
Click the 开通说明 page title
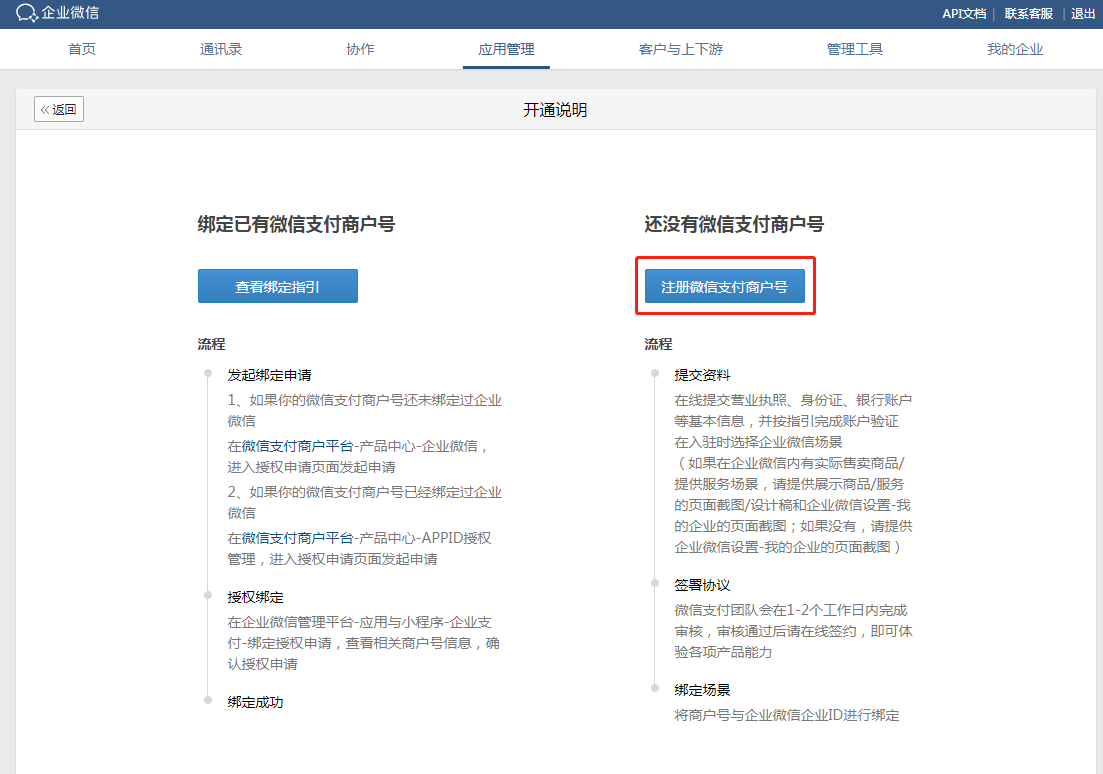(555, 110)
